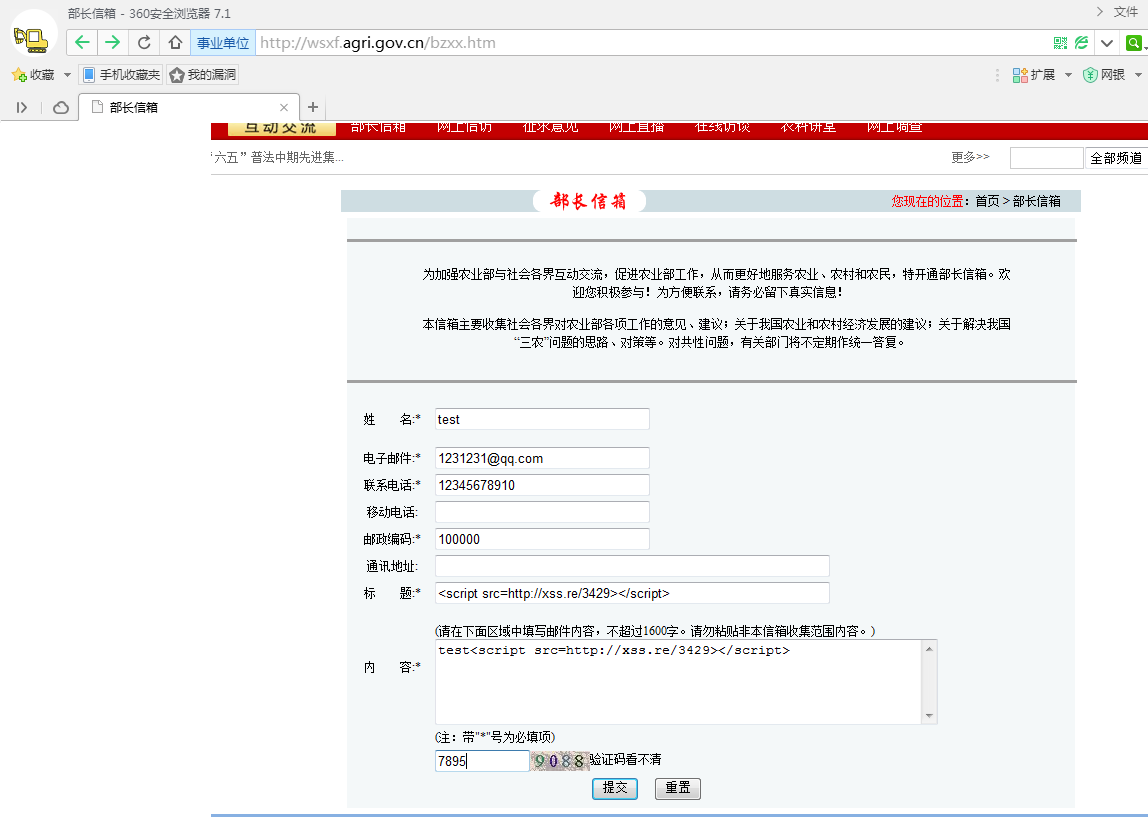Click inside the 内容 text area
Viewport: 1148px width, 817px height.
coord(679,682)
